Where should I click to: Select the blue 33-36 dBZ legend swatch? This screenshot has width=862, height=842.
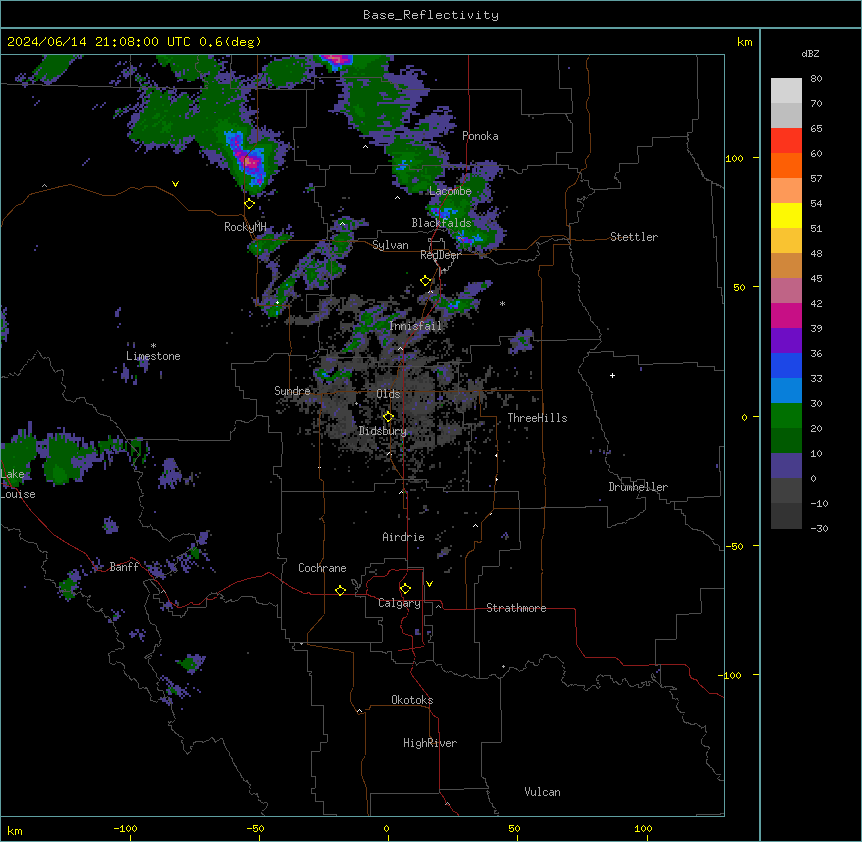[786, 365]
